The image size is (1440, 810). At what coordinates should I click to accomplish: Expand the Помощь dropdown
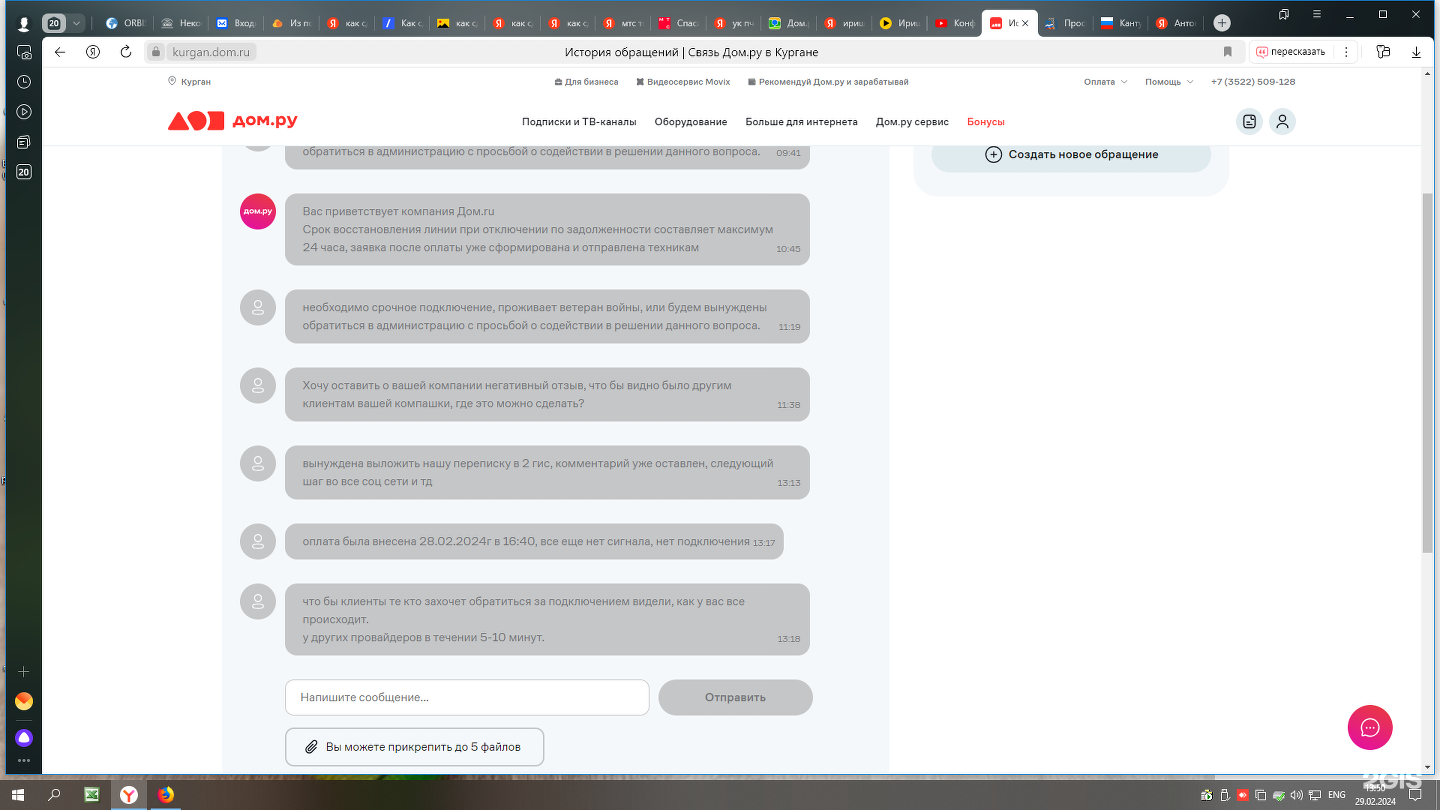pos(1169,82)
